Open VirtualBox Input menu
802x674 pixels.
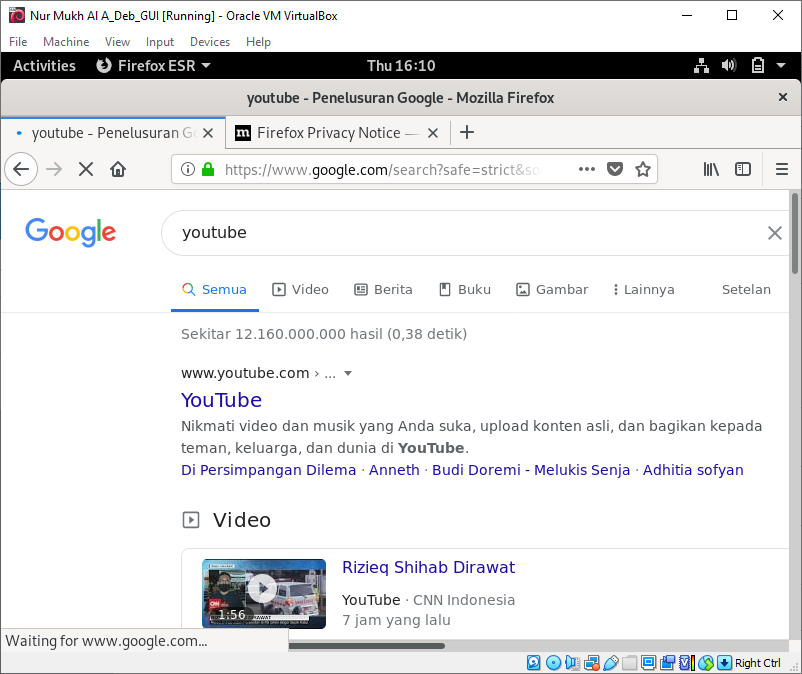[x=160, y=41]
